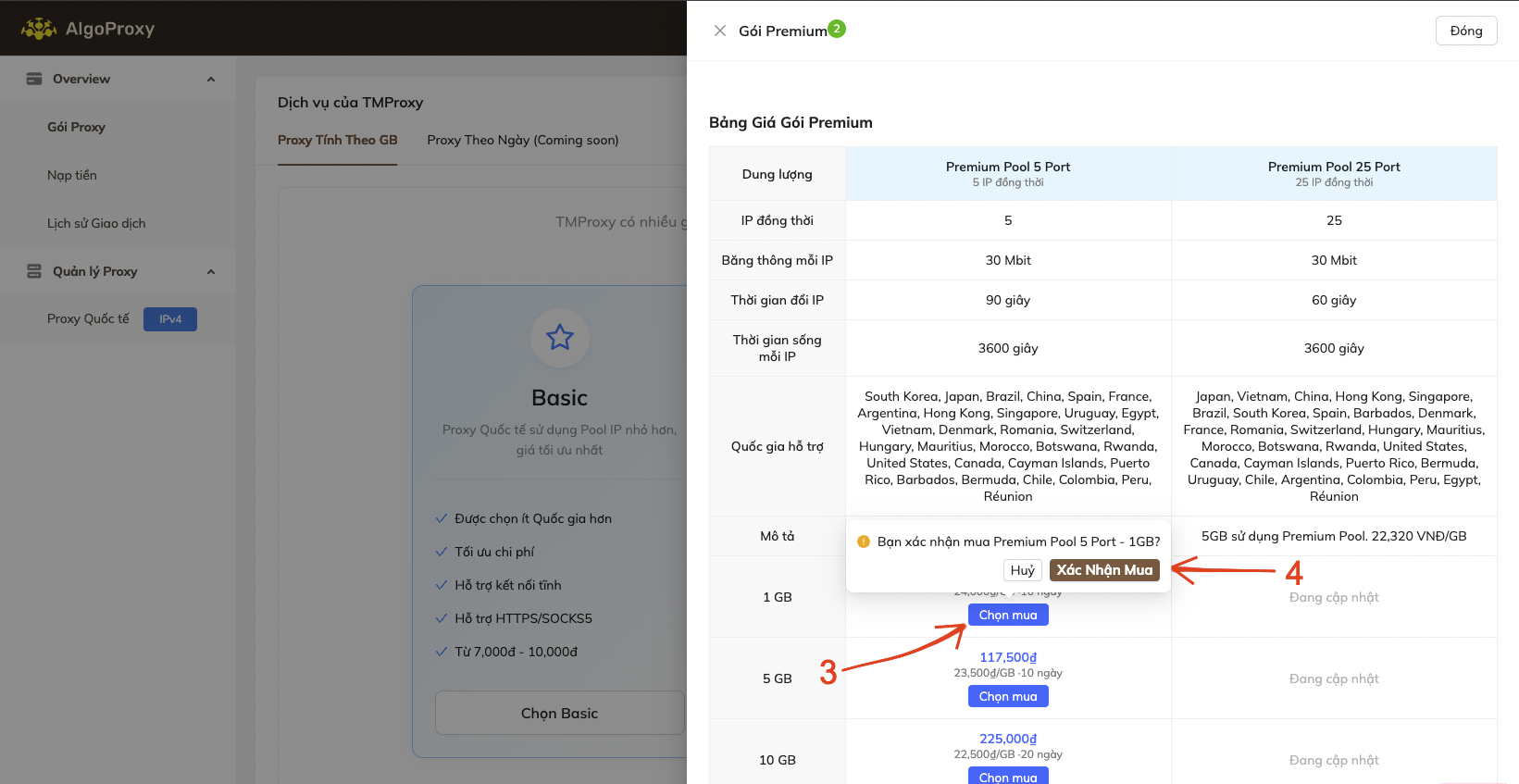
Task: Switch to Proxy Tính Theo GB tab
Action: (337, 140)
